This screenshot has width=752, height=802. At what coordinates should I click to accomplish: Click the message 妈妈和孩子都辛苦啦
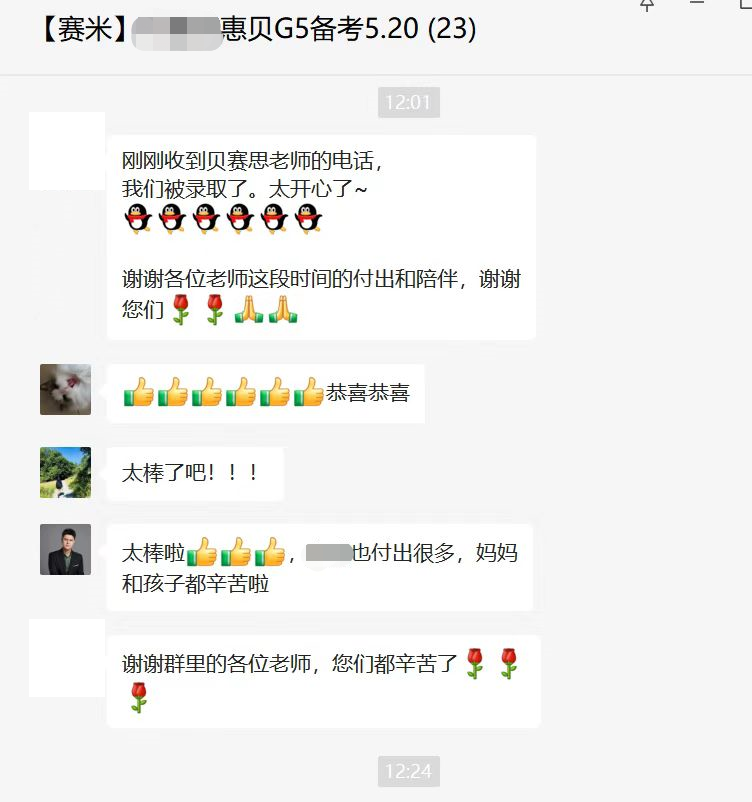click(x=320, y=568)
